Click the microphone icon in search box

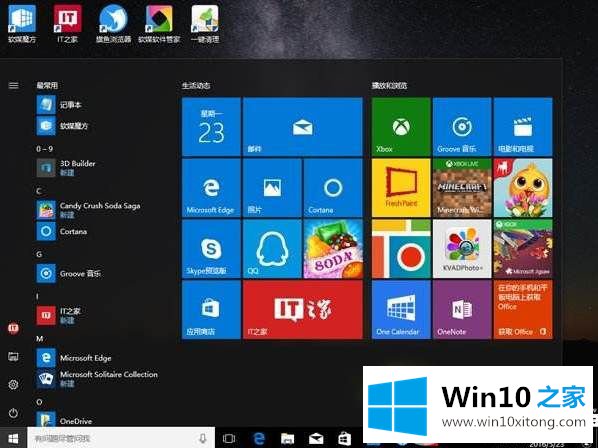[203, 438]
